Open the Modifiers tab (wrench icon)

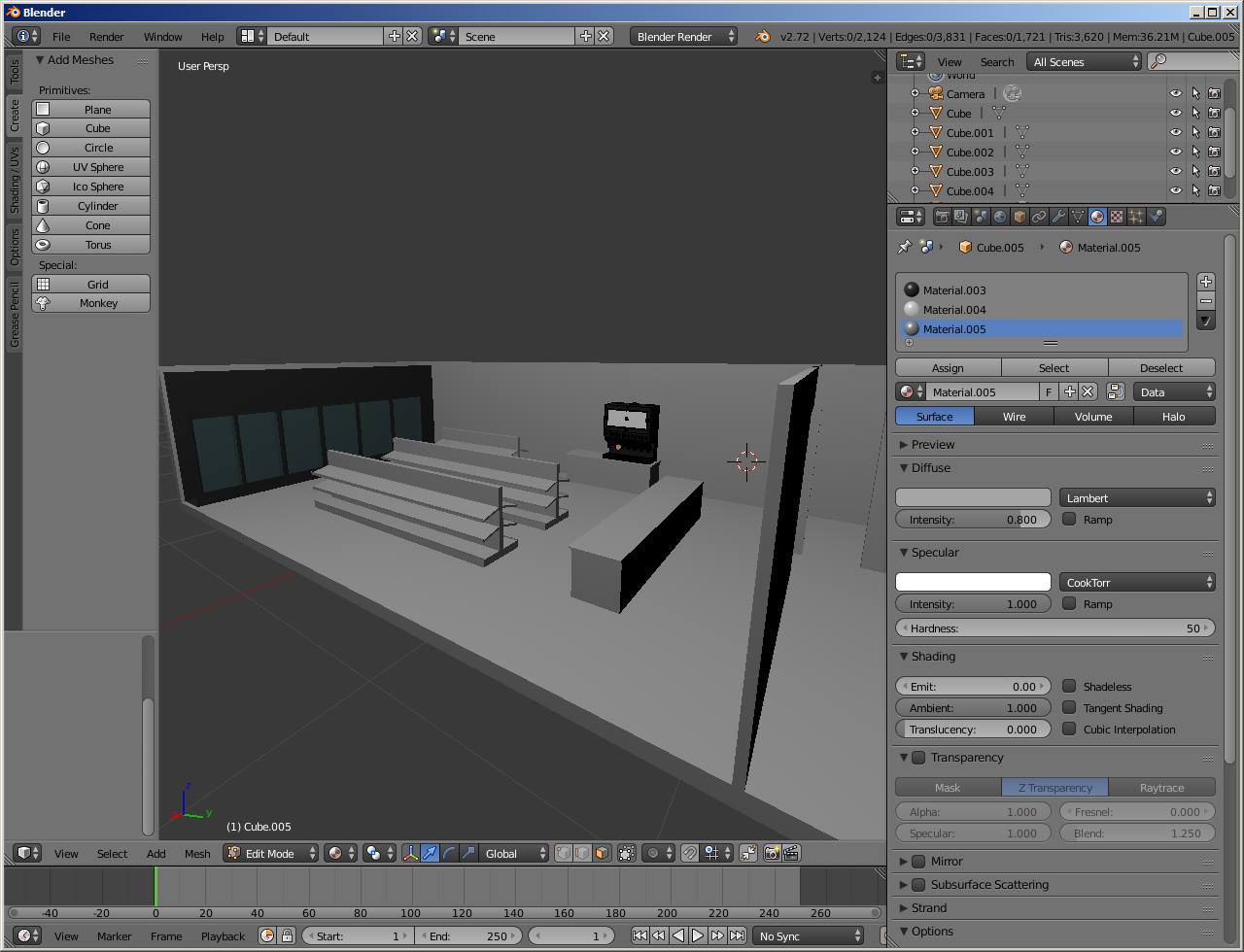(x=1058, y=217)
